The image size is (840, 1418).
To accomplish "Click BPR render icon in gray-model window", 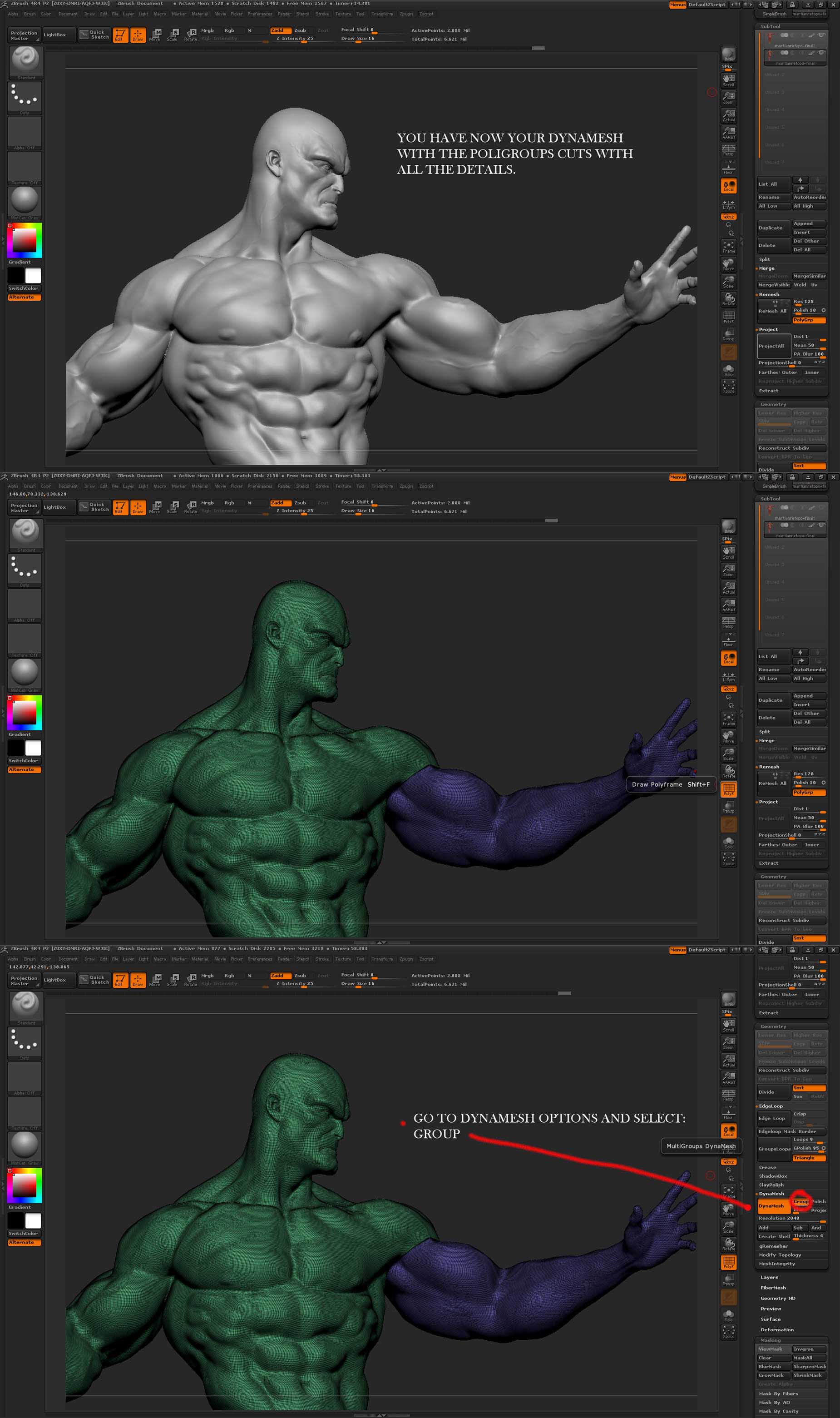I will [x=728, y=55].
